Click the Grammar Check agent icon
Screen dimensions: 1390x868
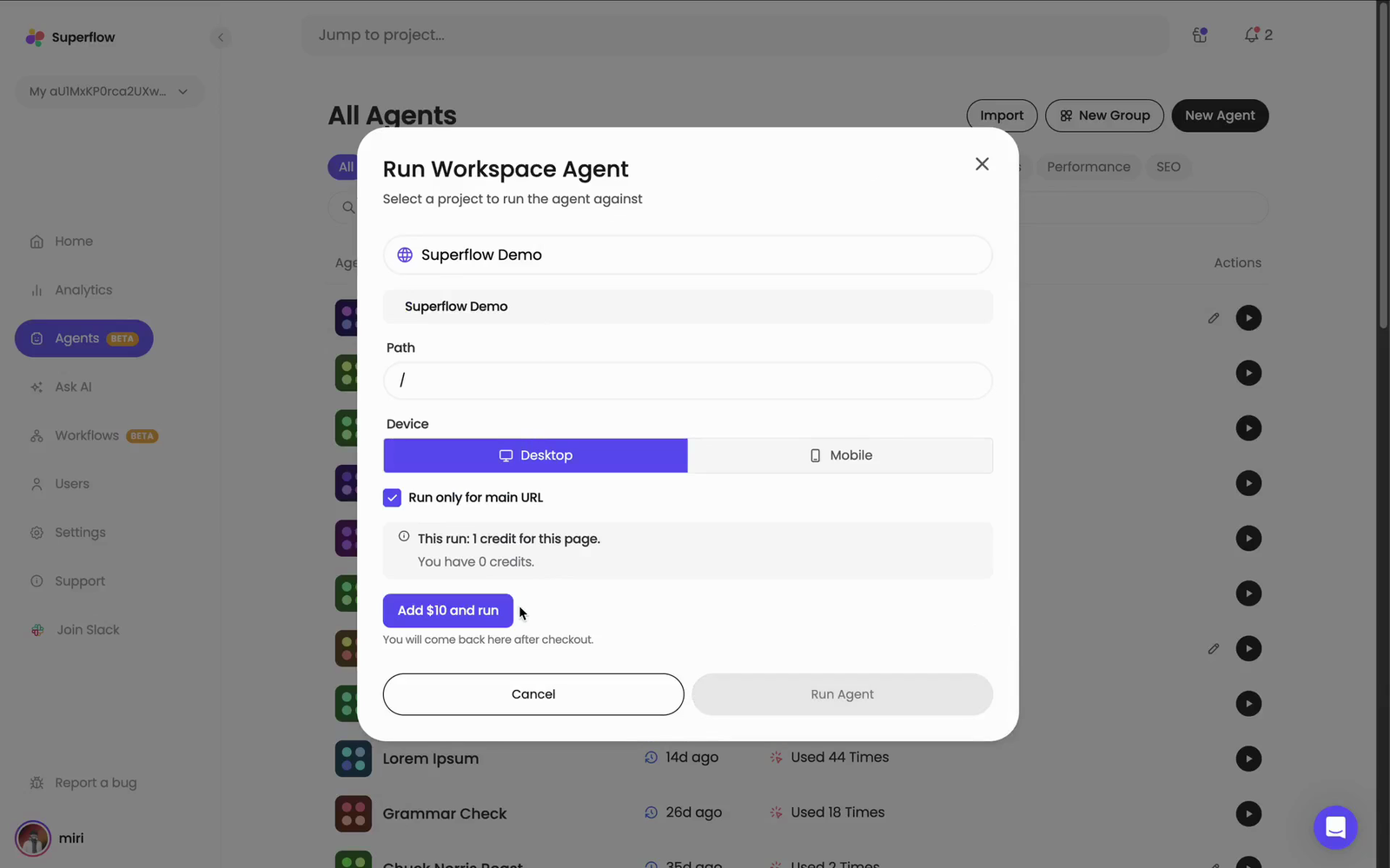[354, 814]
